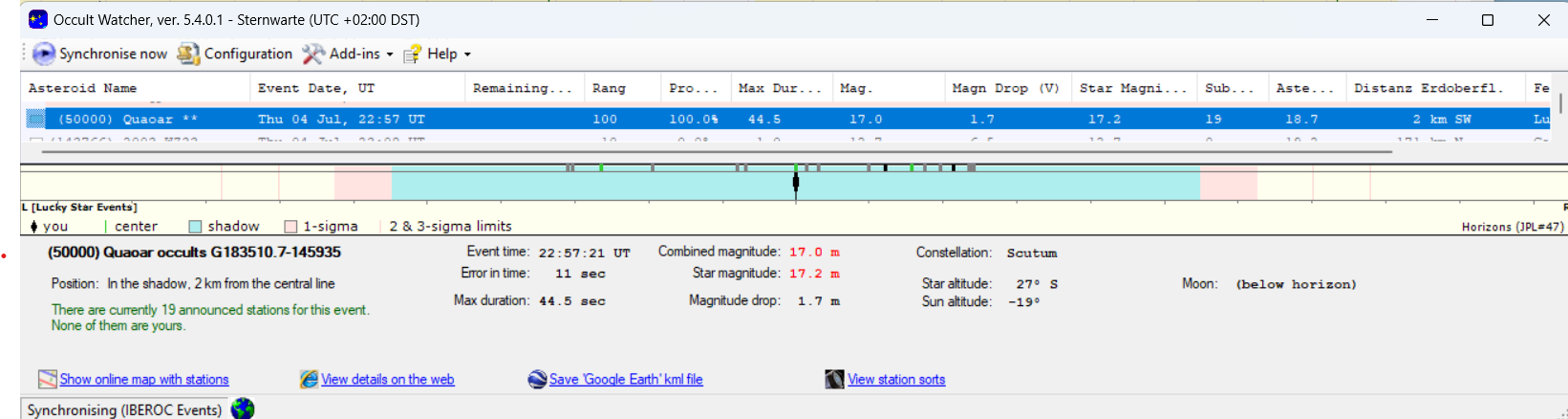Open Configuration via its scroll icon
The height and width of the screenshot is (419, 1568).
[x=188, y=54]
